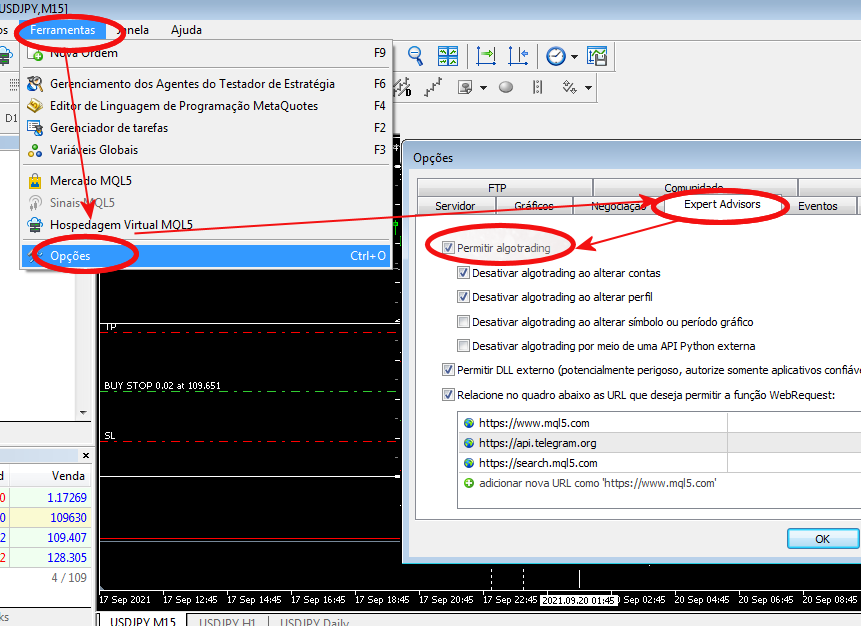This screenshot has width=861, height=626.
Task: Switch to the Servidor tab
Action: pos(455,206)
